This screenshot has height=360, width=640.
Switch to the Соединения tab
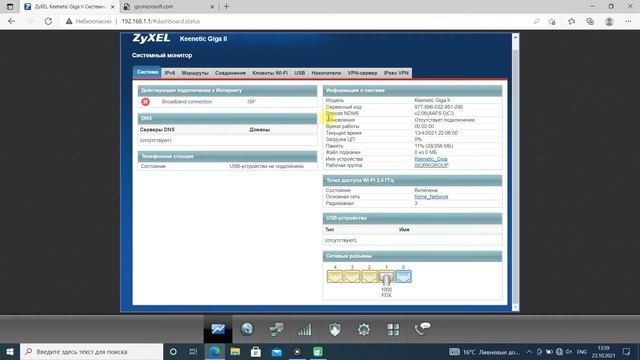coord(230,73)
